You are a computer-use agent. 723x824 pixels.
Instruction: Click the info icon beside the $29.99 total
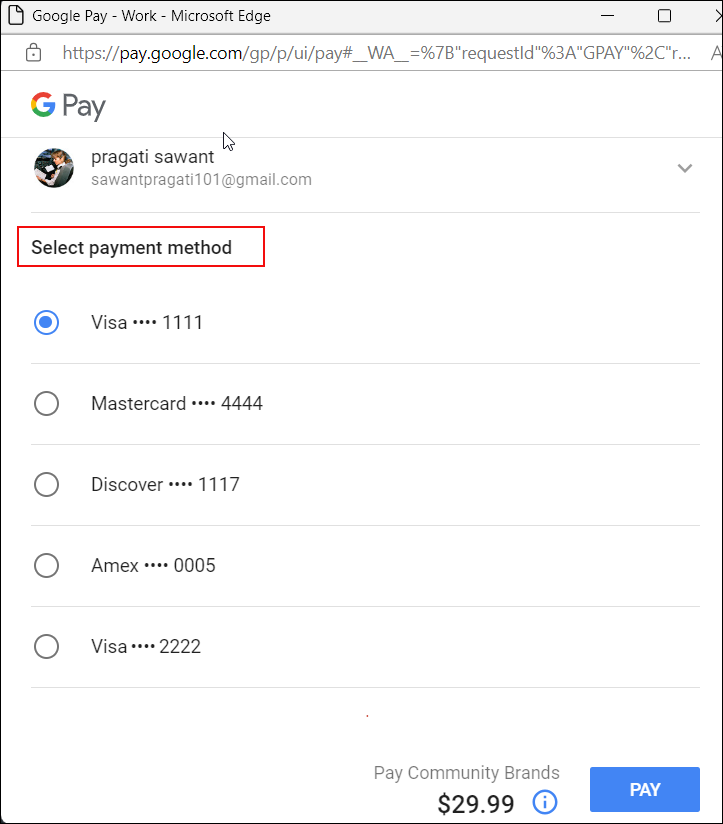(x=545, y=802)
